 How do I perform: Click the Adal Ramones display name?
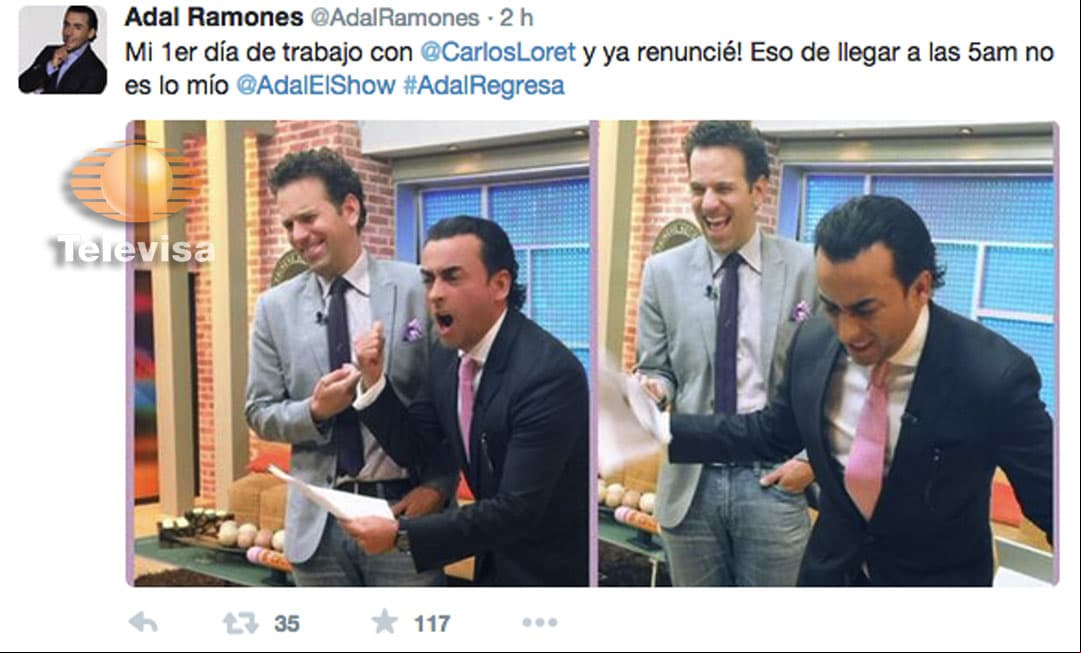214,17
